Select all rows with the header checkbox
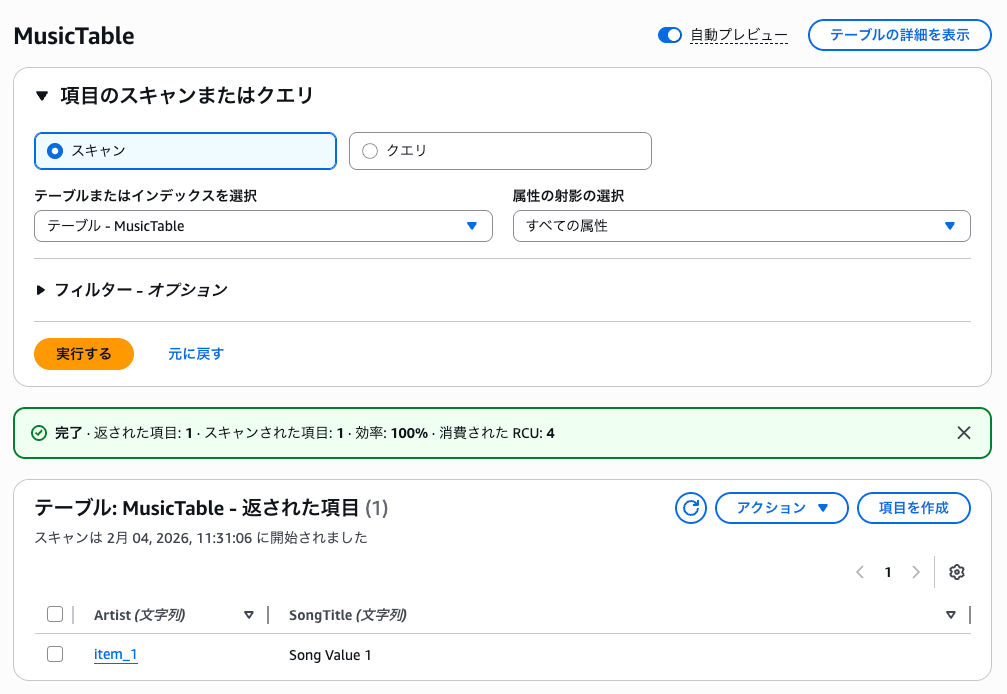The height and width of the screenshot is (694, 1007). coord(55,613)
